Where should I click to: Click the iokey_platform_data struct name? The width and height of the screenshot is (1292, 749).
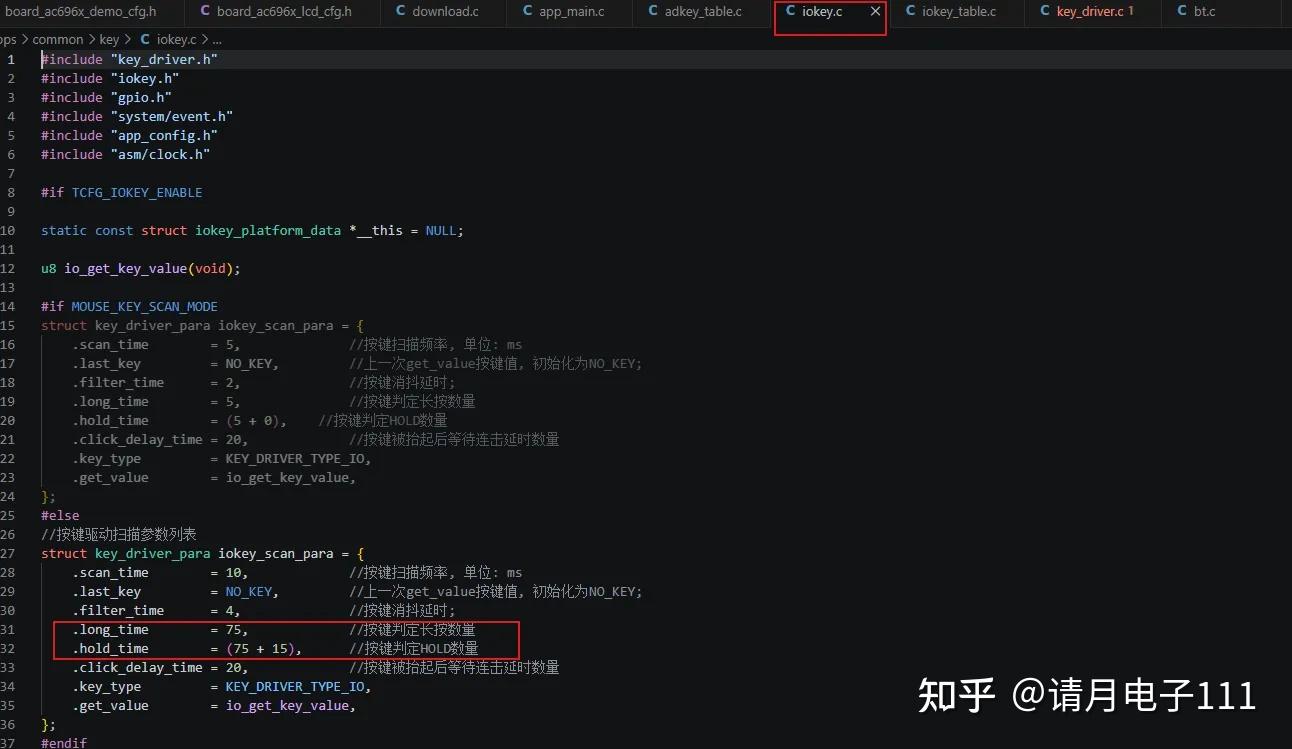tap(268, 230)
